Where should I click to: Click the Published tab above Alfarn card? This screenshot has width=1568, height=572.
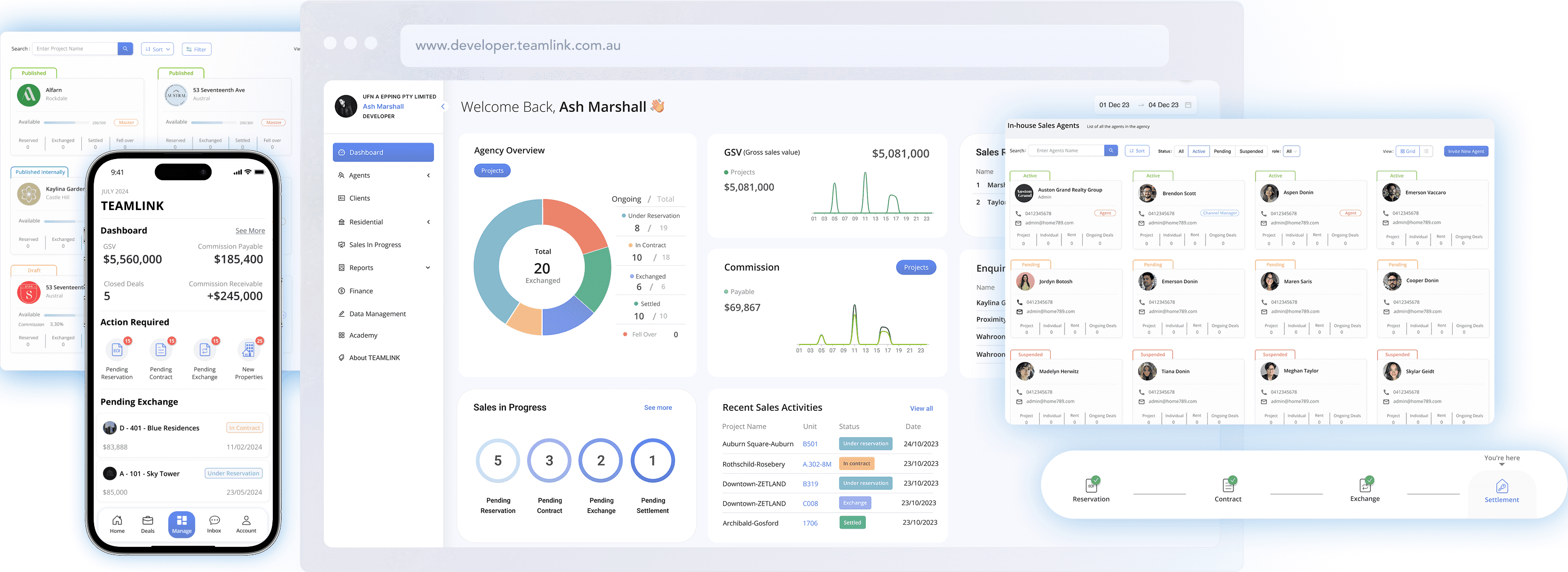coord(34,73)
